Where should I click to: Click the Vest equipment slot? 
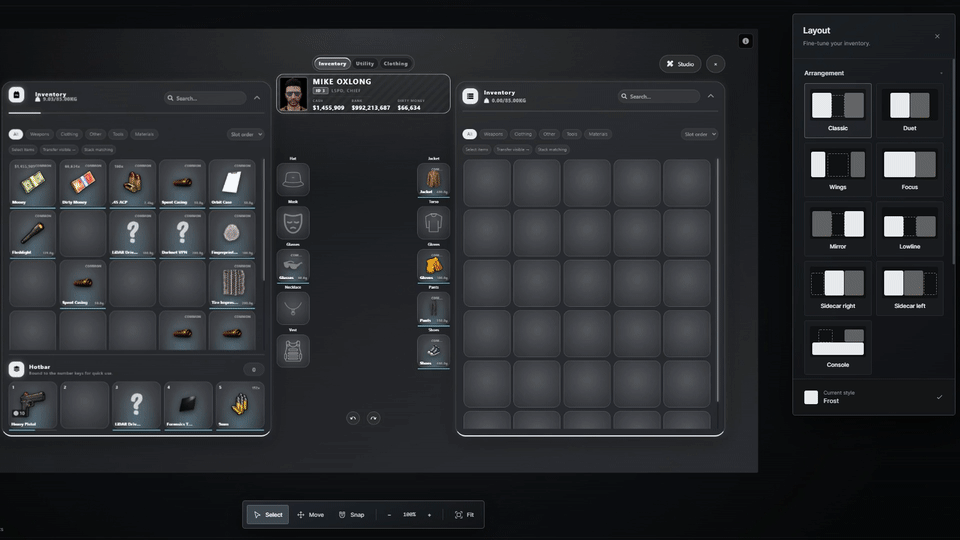pyautogui.click(x=293, y=351)
